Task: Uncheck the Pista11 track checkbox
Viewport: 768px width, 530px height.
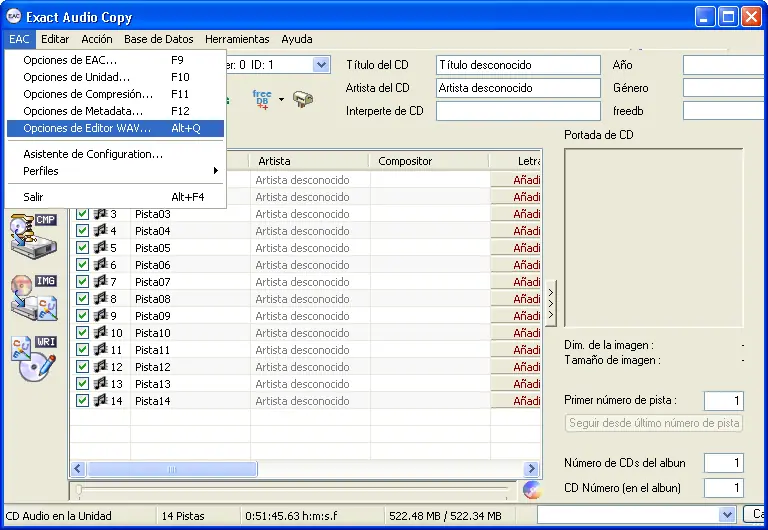Action: [82, 350]
